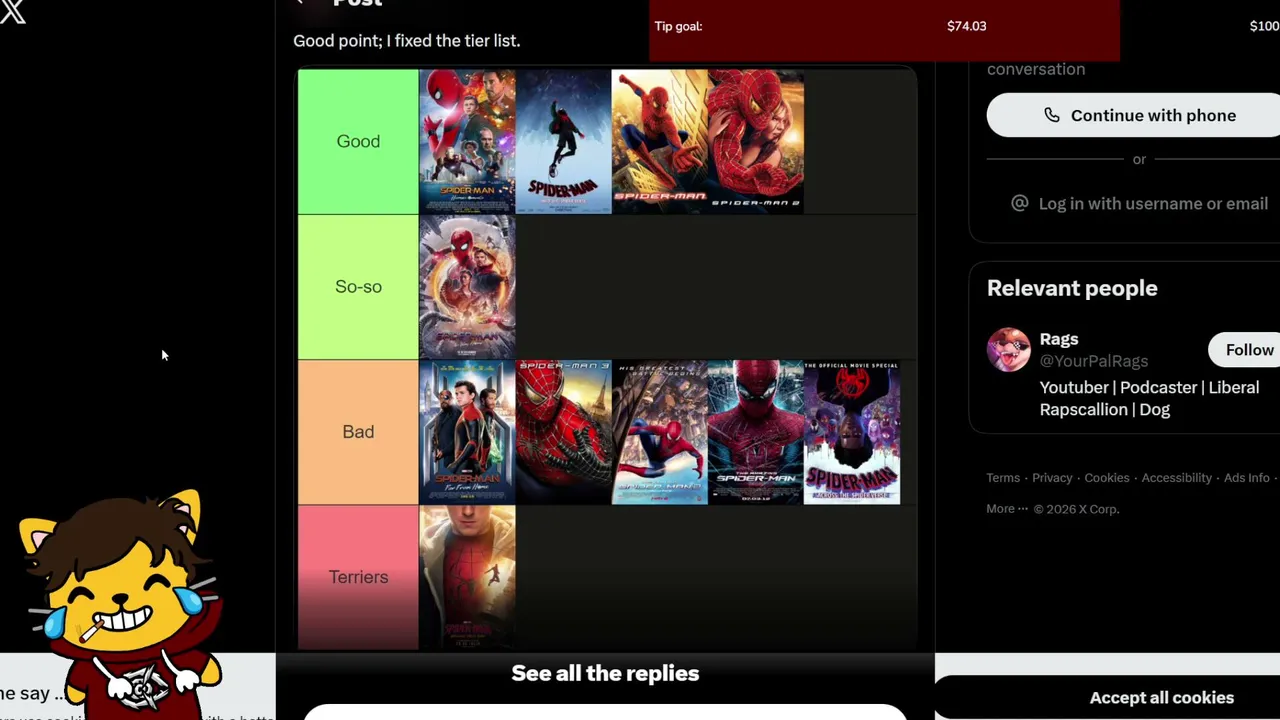Click the orange Bad tier label
Viewport: 1280px width, 720px height.
pos(358,432)
